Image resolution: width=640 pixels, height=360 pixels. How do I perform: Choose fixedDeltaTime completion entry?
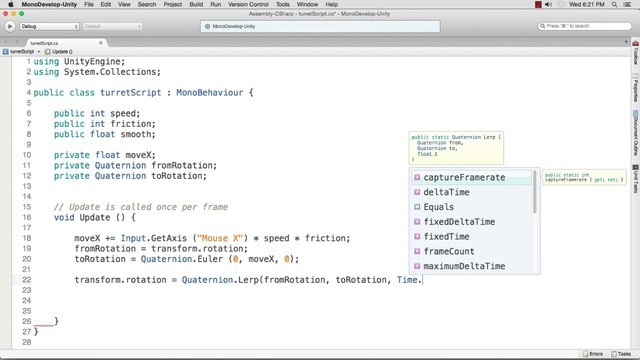click(x=471, y=222)
